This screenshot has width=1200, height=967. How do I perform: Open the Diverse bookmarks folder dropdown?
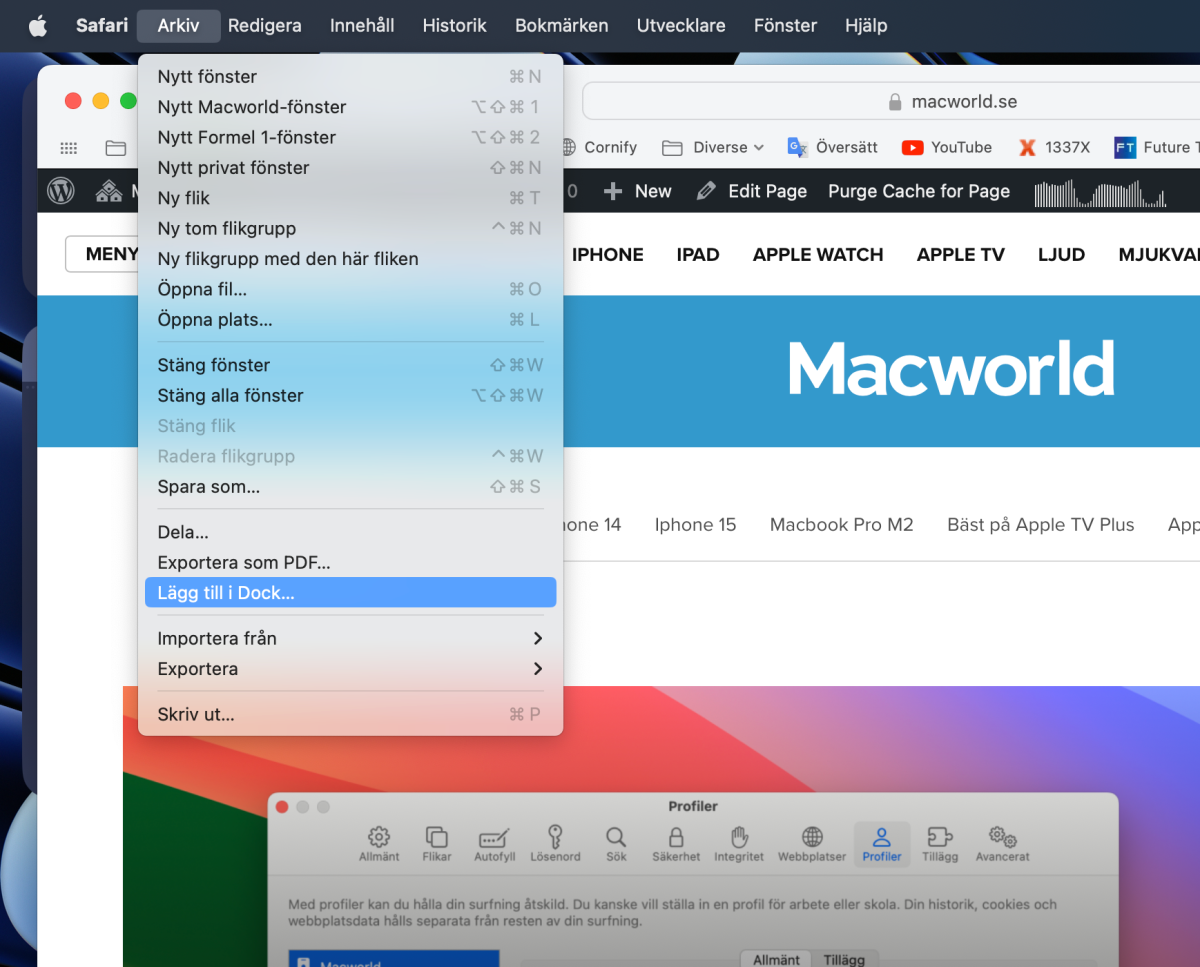[713, 148]
